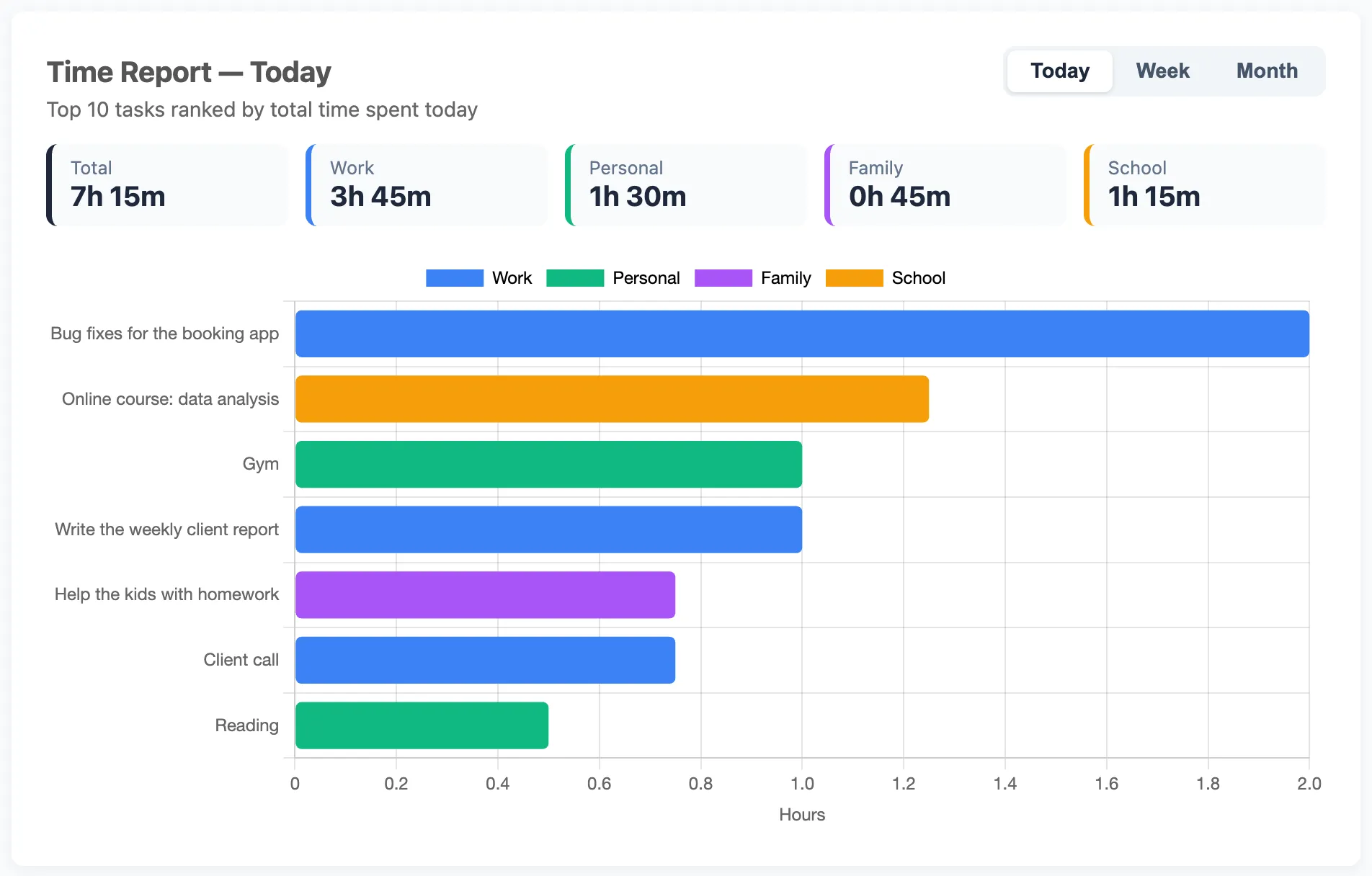Click the 'Write the weekly client report' label

pyautogui.click(x=166, y=529)
